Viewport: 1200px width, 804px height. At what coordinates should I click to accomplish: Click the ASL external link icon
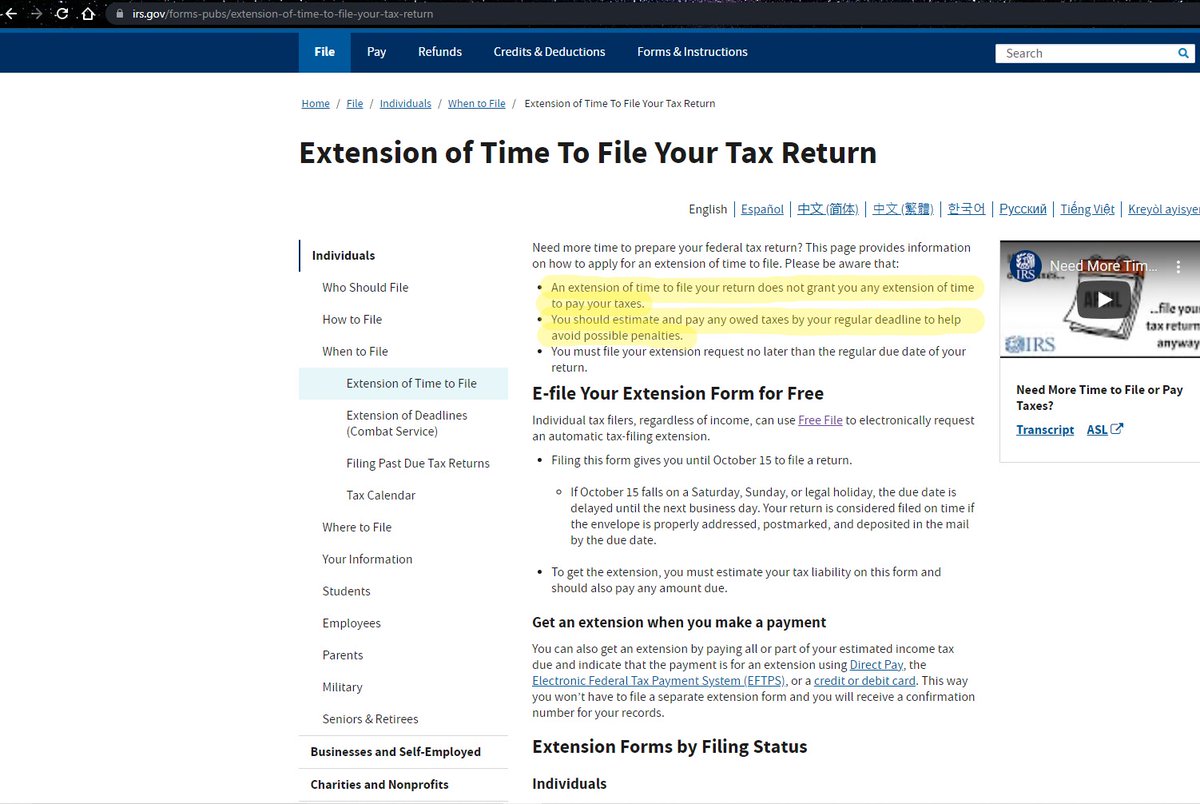pyautogui.click(x=1117, y=429)
